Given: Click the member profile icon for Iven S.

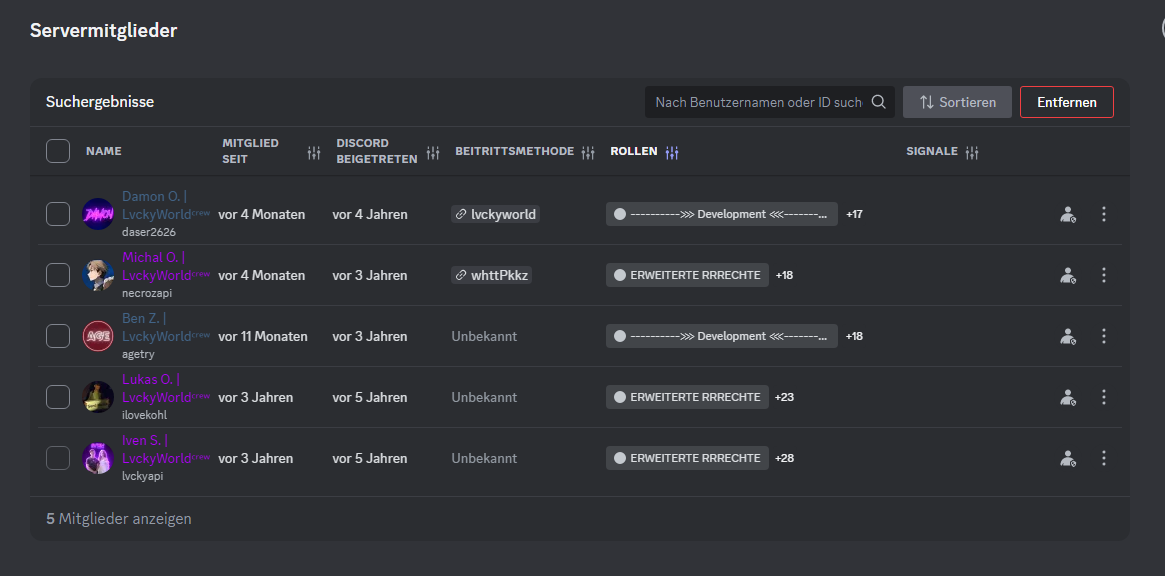Looking at the screenshot, I should (1068, 458).
